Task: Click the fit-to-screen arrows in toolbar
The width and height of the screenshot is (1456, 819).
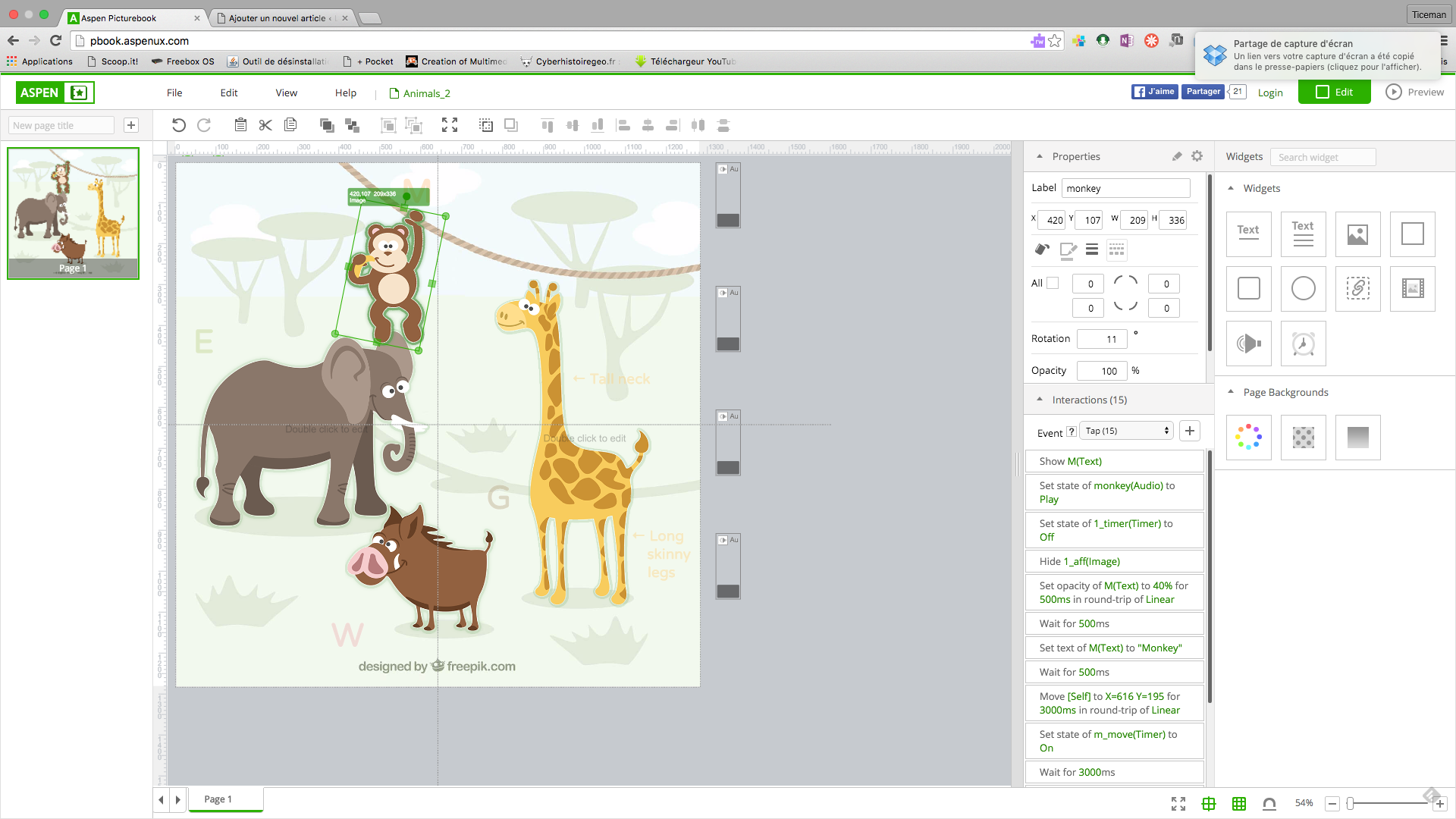Action: (x=450, y=125)
